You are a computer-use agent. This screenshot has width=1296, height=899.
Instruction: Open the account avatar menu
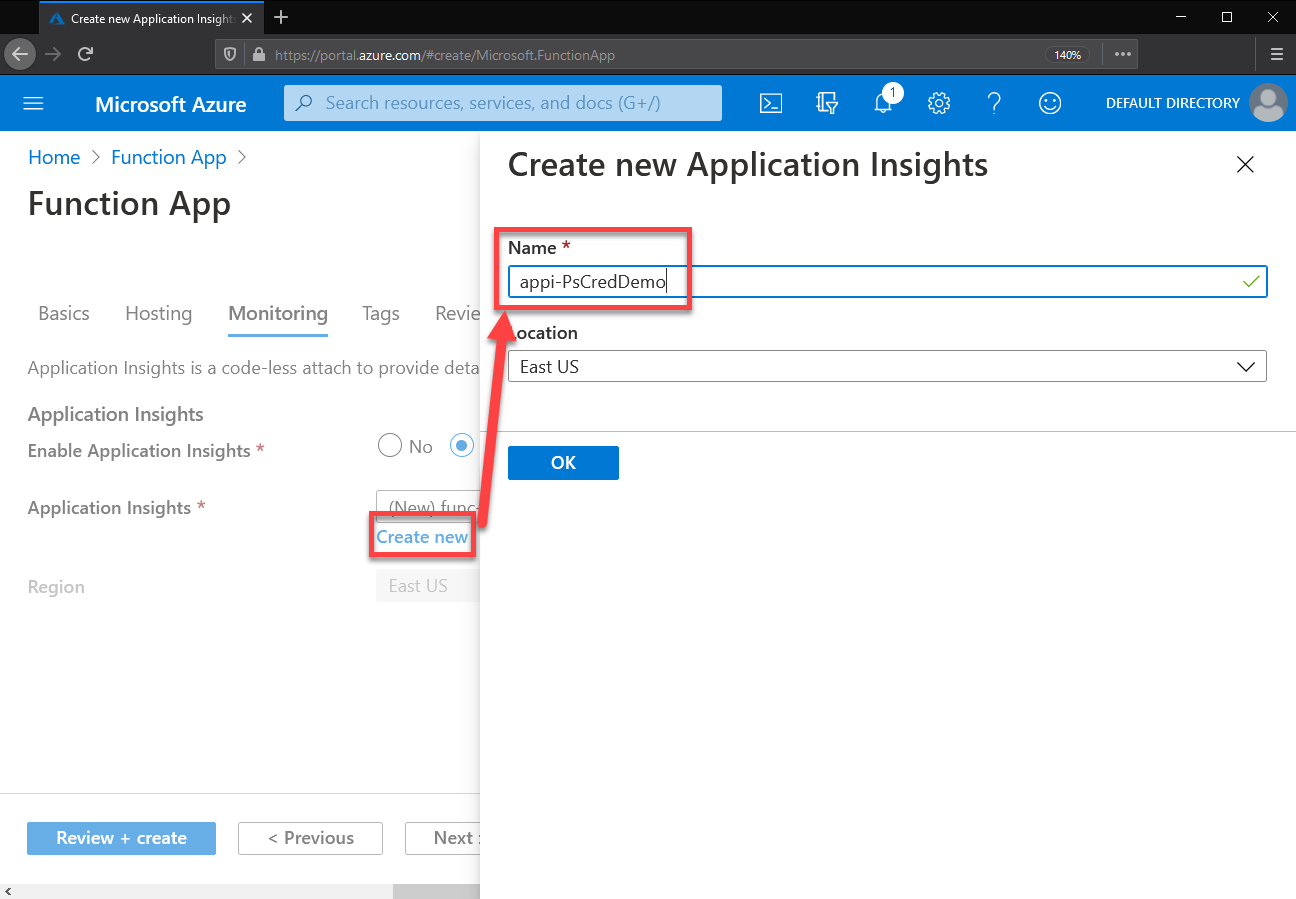tap(1269, 103)
